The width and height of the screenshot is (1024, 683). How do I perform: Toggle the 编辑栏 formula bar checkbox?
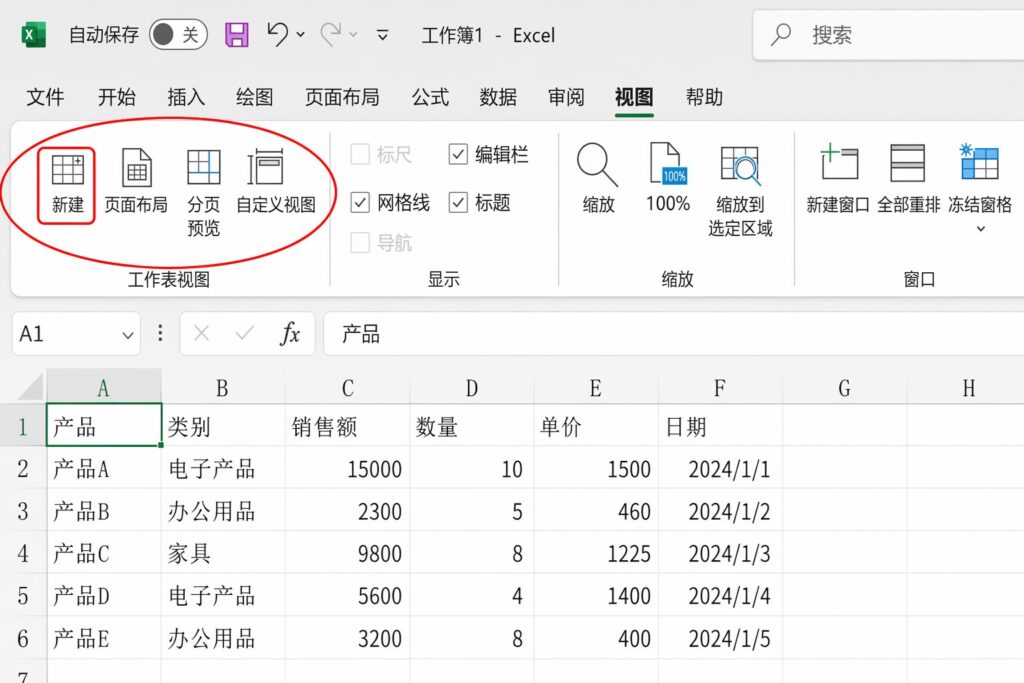point(458,155)
